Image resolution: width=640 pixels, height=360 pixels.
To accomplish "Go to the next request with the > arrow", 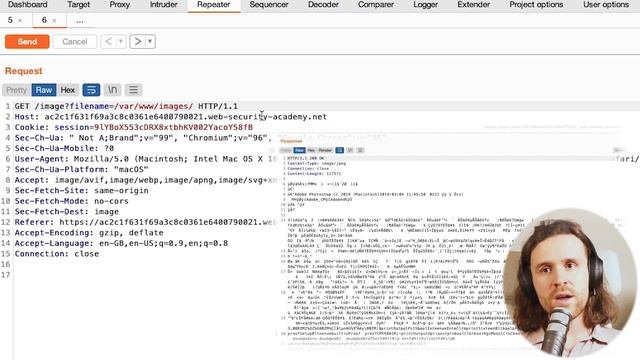I will (138, 41).
